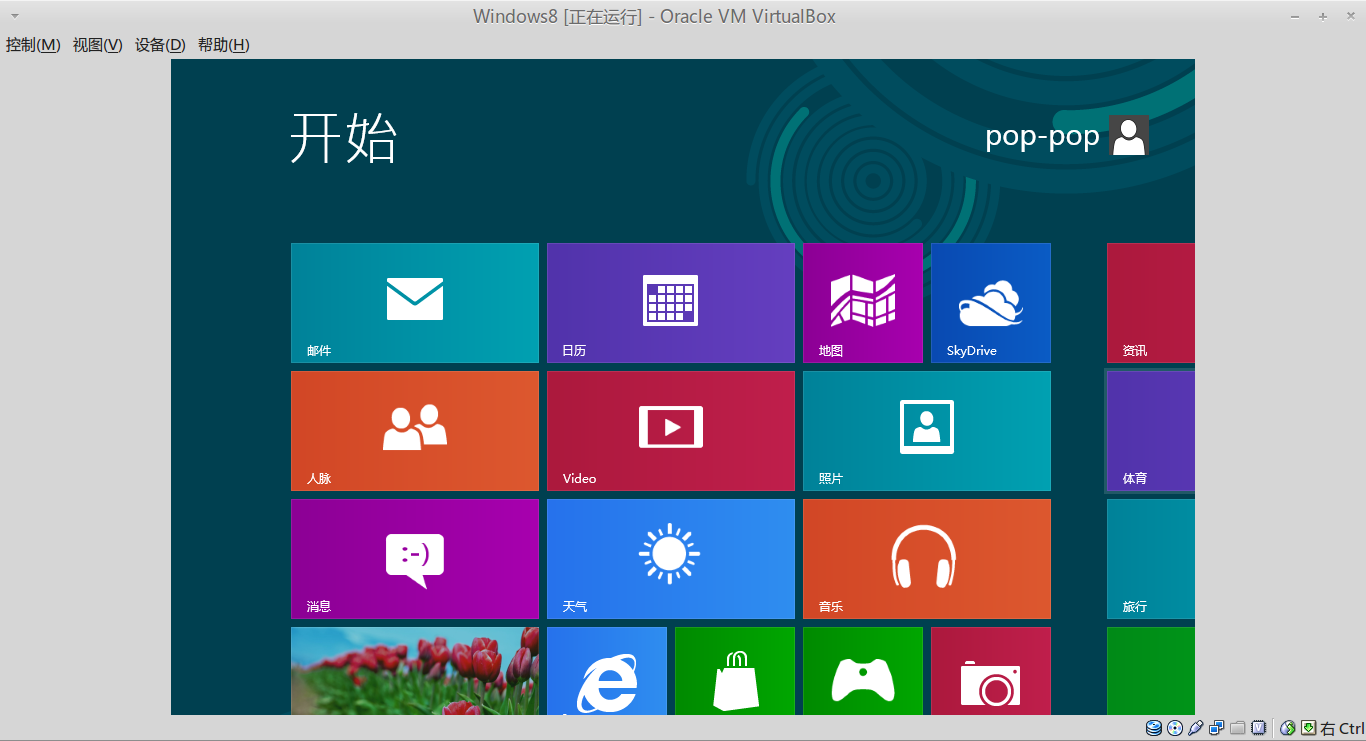
Task: Click the pop-pop user name
Action: (x=1042, y=136)
